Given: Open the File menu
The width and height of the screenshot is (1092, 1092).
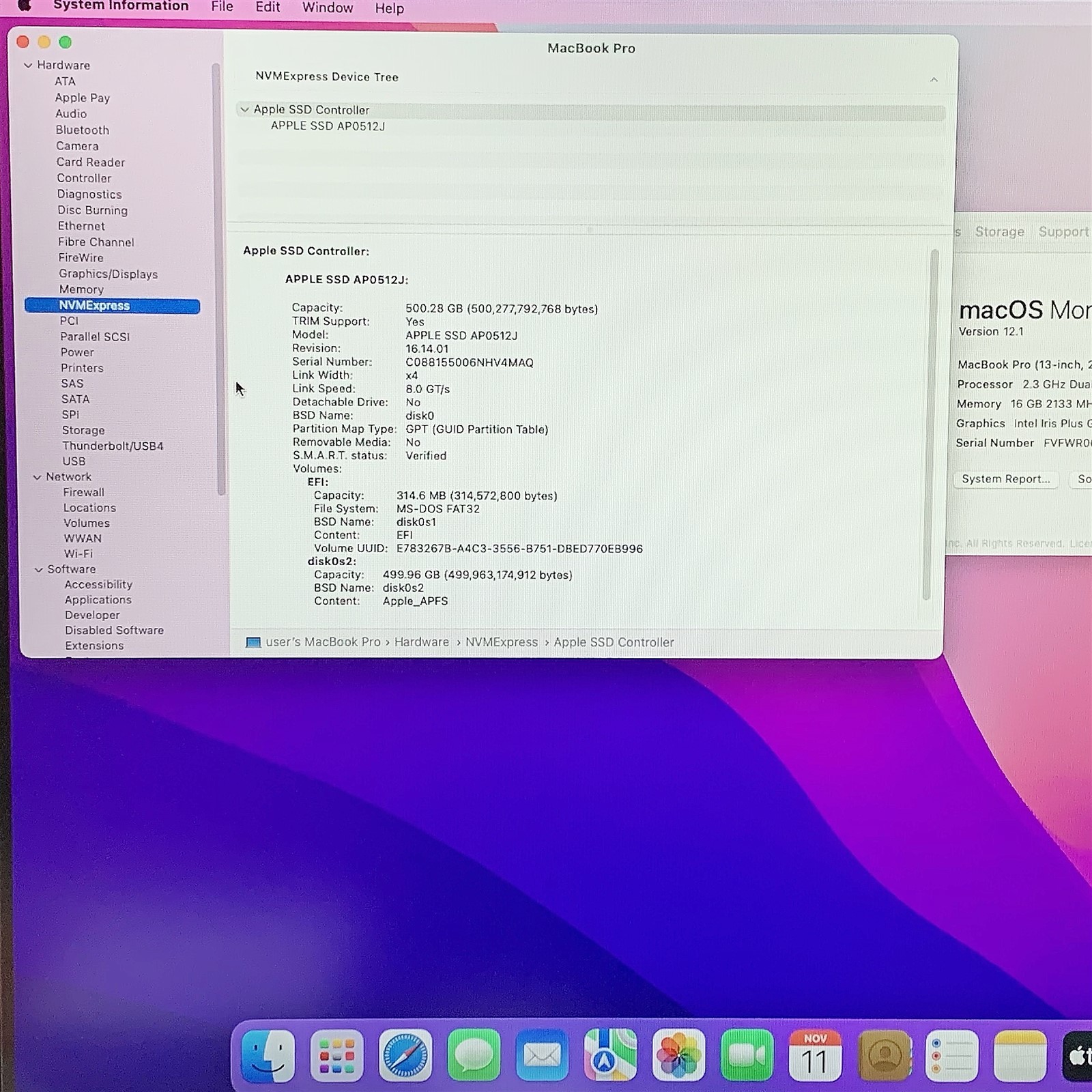Looking at the screenshot, I should click(222, 7).
